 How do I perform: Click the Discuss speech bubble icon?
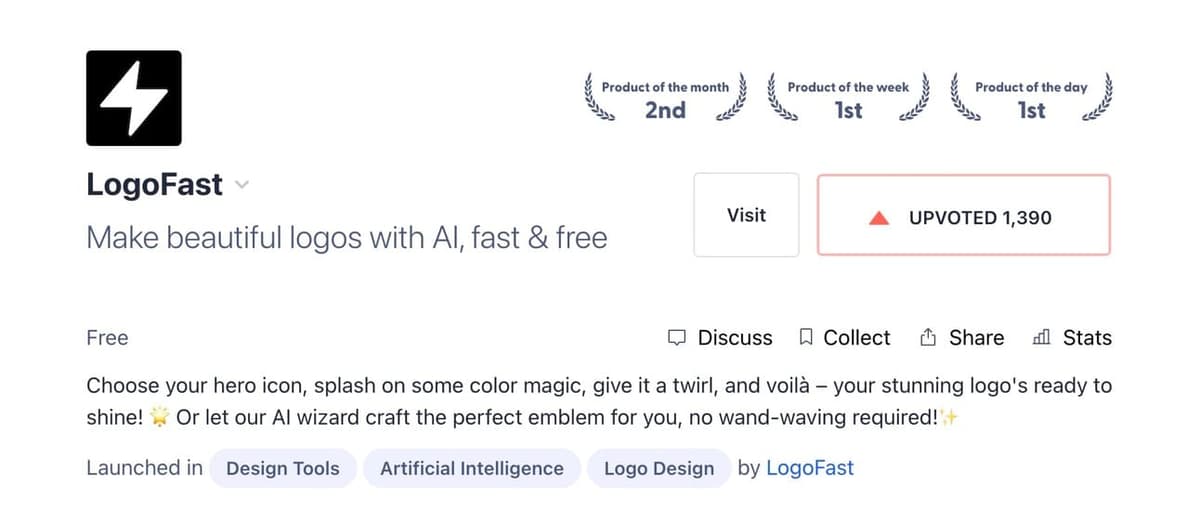click(x=677, y=338)
